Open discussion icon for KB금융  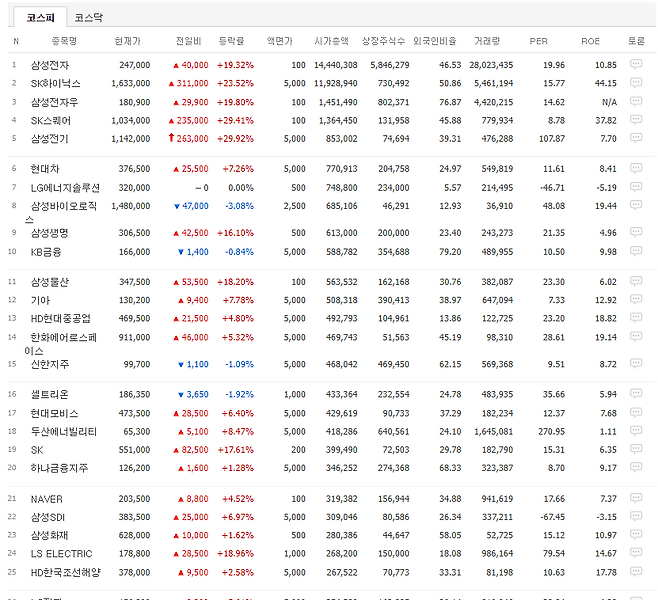click(636, 251)
